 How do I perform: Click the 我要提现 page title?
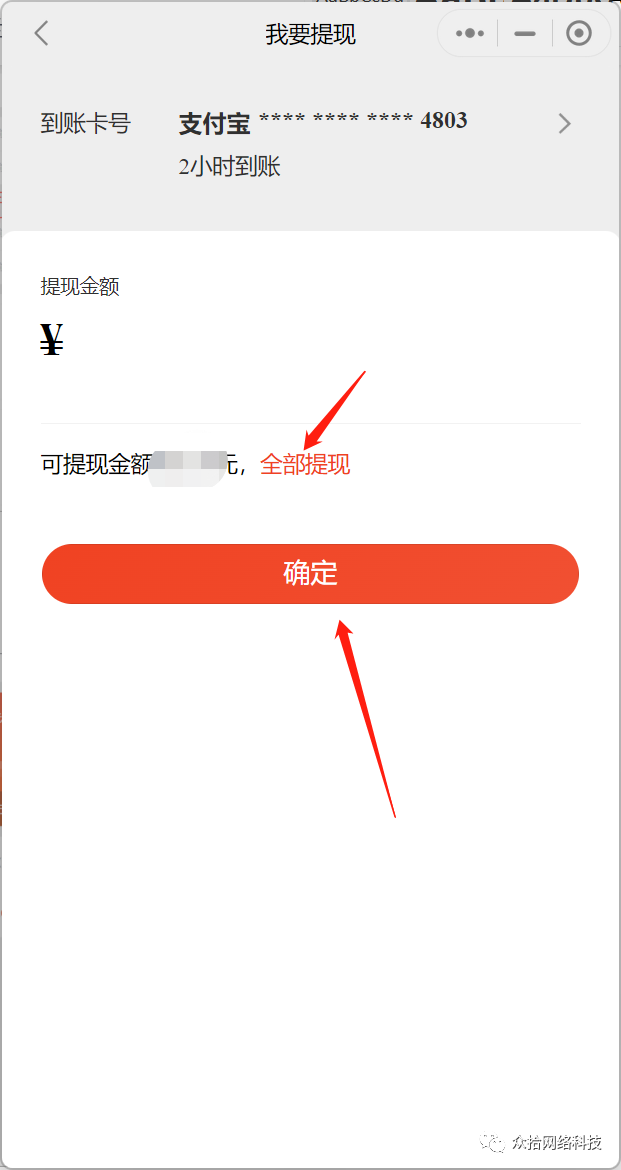310,34
